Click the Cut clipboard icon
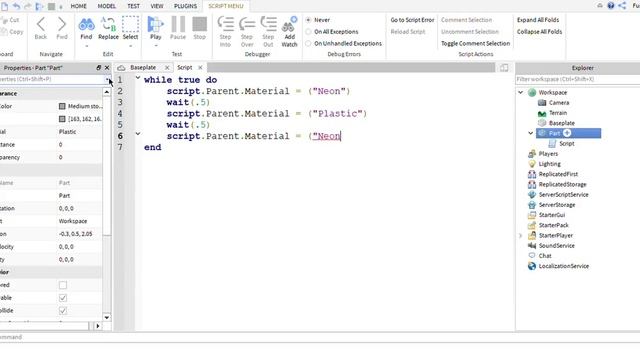The width and height of the screenshot is (640, 360). point(4,20)
